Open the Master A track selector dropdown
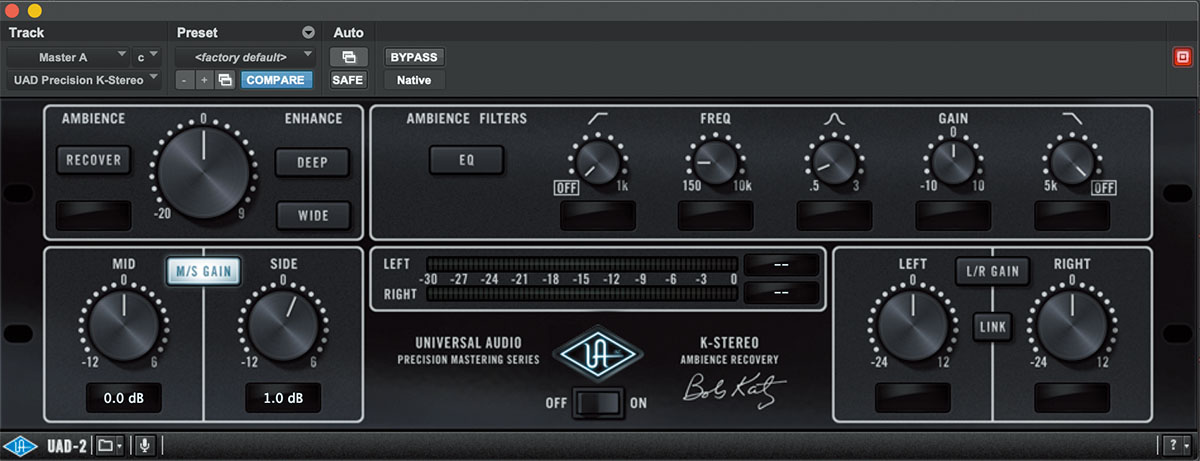 pos(69,57)
